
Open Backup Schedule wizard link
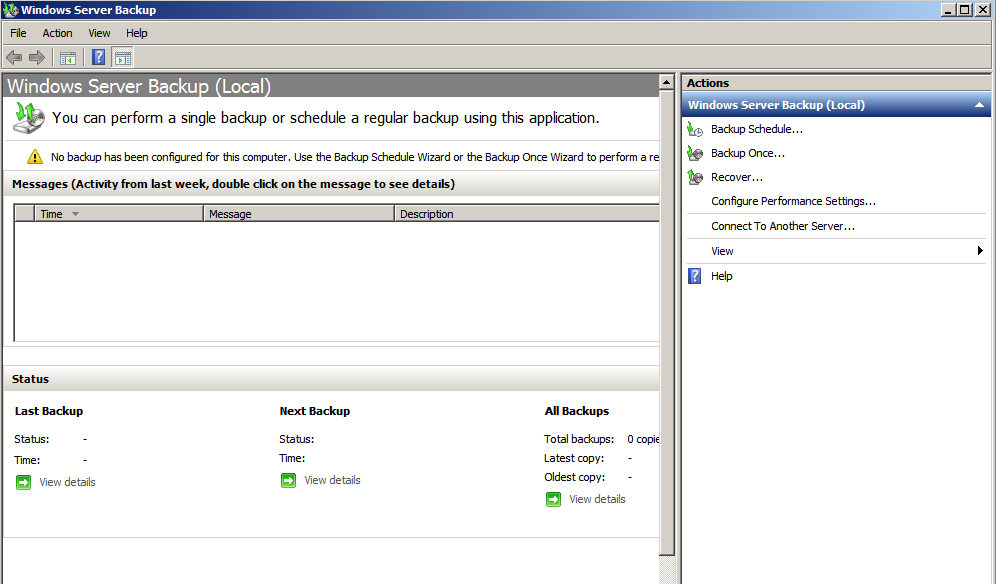click(757, 129)
